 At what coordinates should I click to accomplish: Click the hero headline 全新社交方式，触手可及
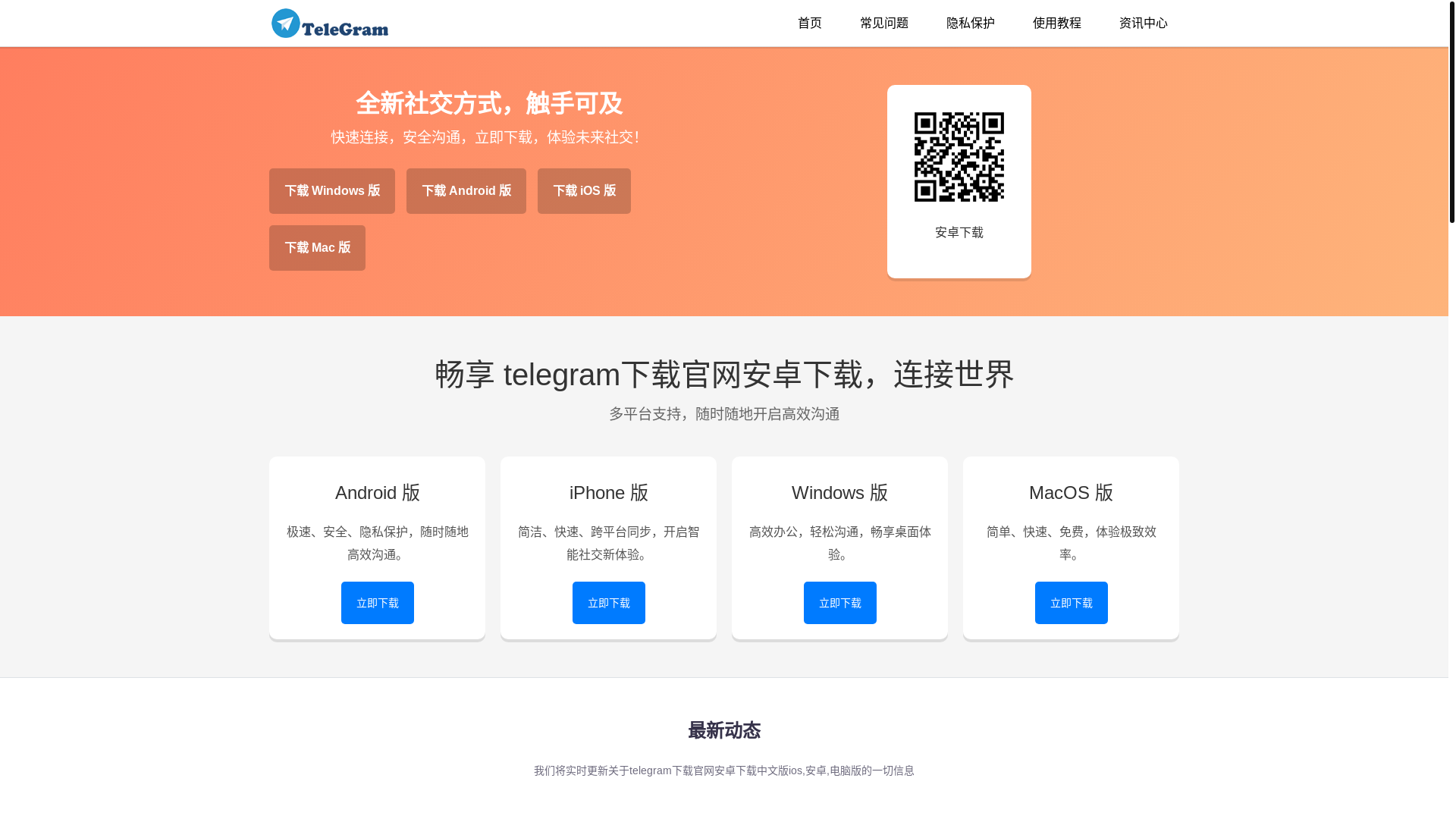click(x=489, y=104)
